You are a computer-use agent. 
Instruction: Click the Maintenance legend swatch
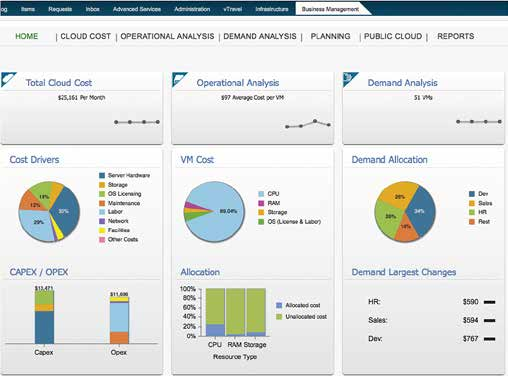point(102,203)
